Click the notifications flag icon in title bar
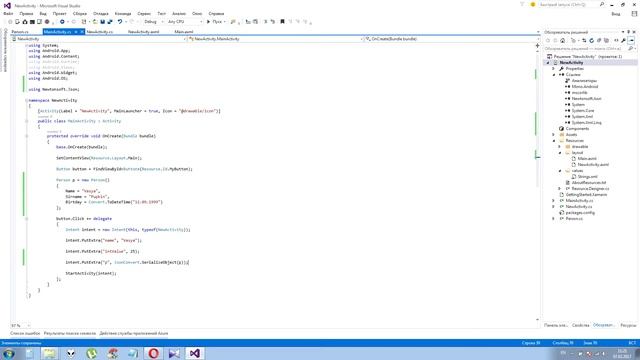Screen dimensions: 640x360 click(522, 4)
